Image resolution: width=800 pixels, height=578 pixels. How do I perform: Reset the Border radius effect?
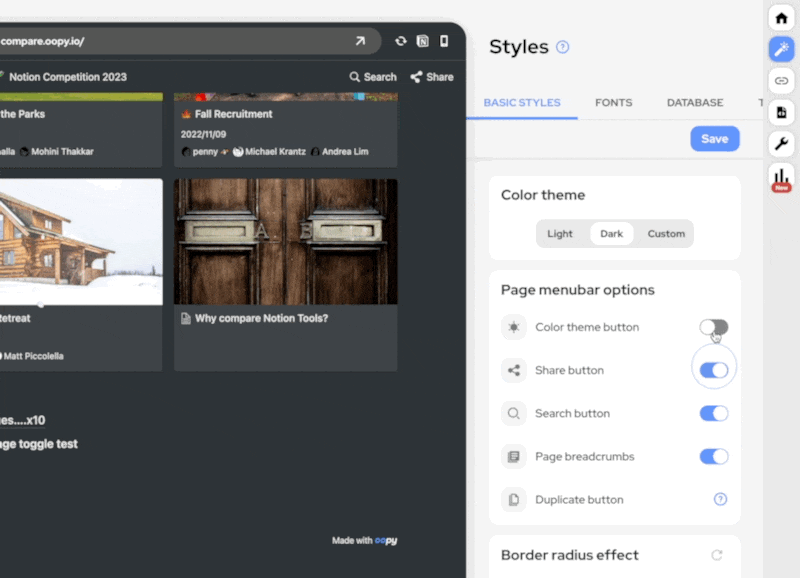717,555
